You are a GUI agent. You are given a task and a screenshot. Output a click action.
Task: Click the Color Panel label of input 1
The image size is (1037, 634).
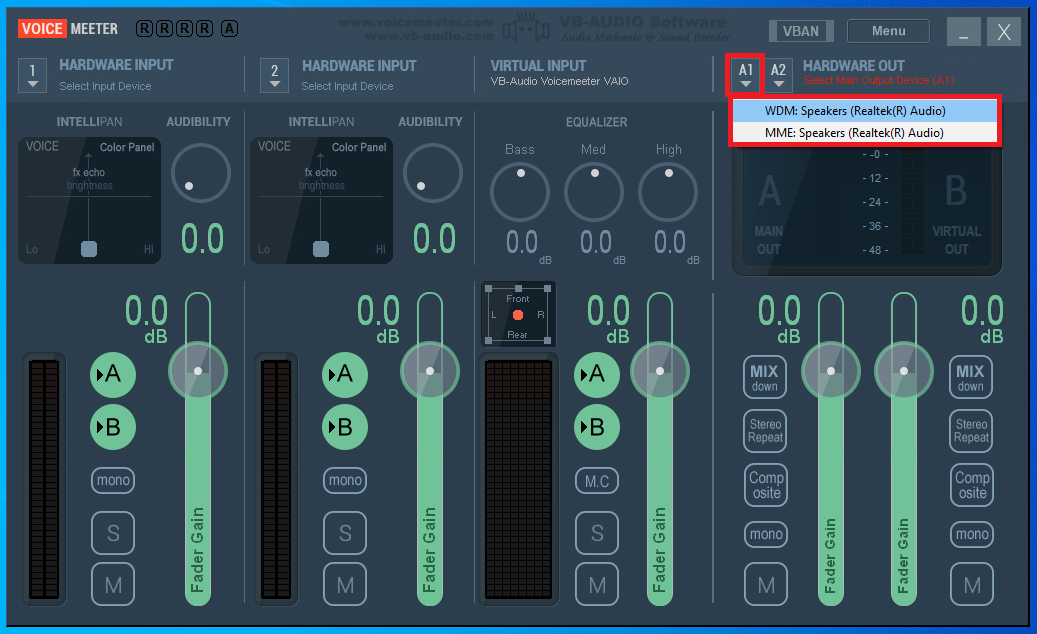click(x=127, y=147)
